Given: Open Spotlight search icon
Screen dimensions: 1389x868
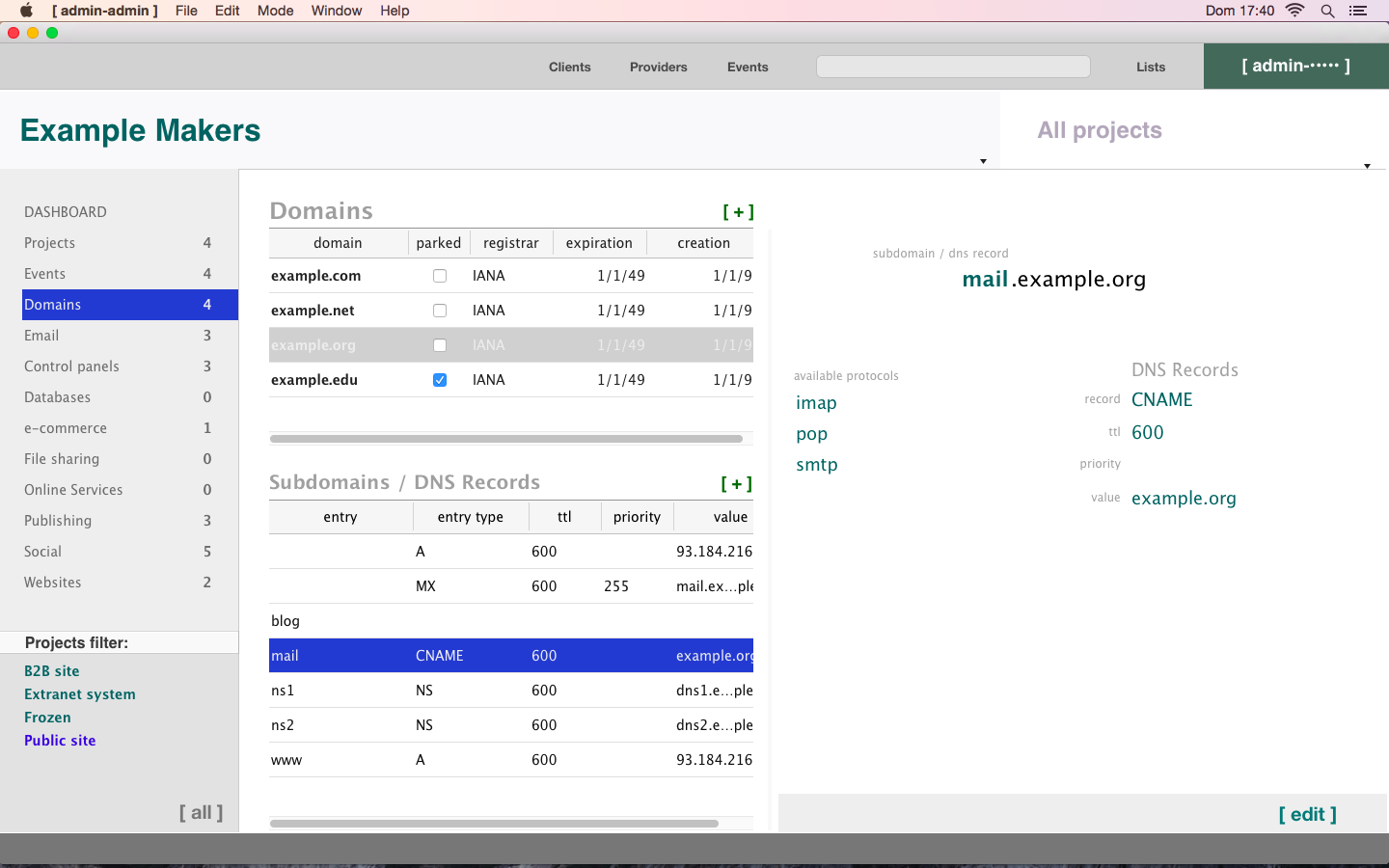Looking at the screenshot, I should 1327,11.
